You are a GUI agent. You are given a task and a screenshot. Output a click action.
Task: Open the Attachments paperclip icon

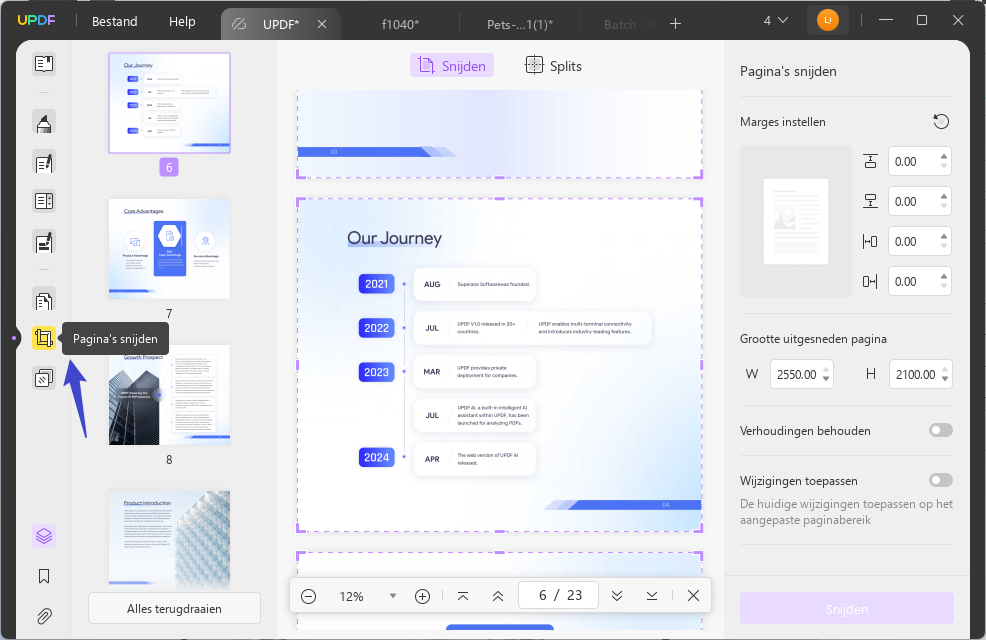point(44,616)
